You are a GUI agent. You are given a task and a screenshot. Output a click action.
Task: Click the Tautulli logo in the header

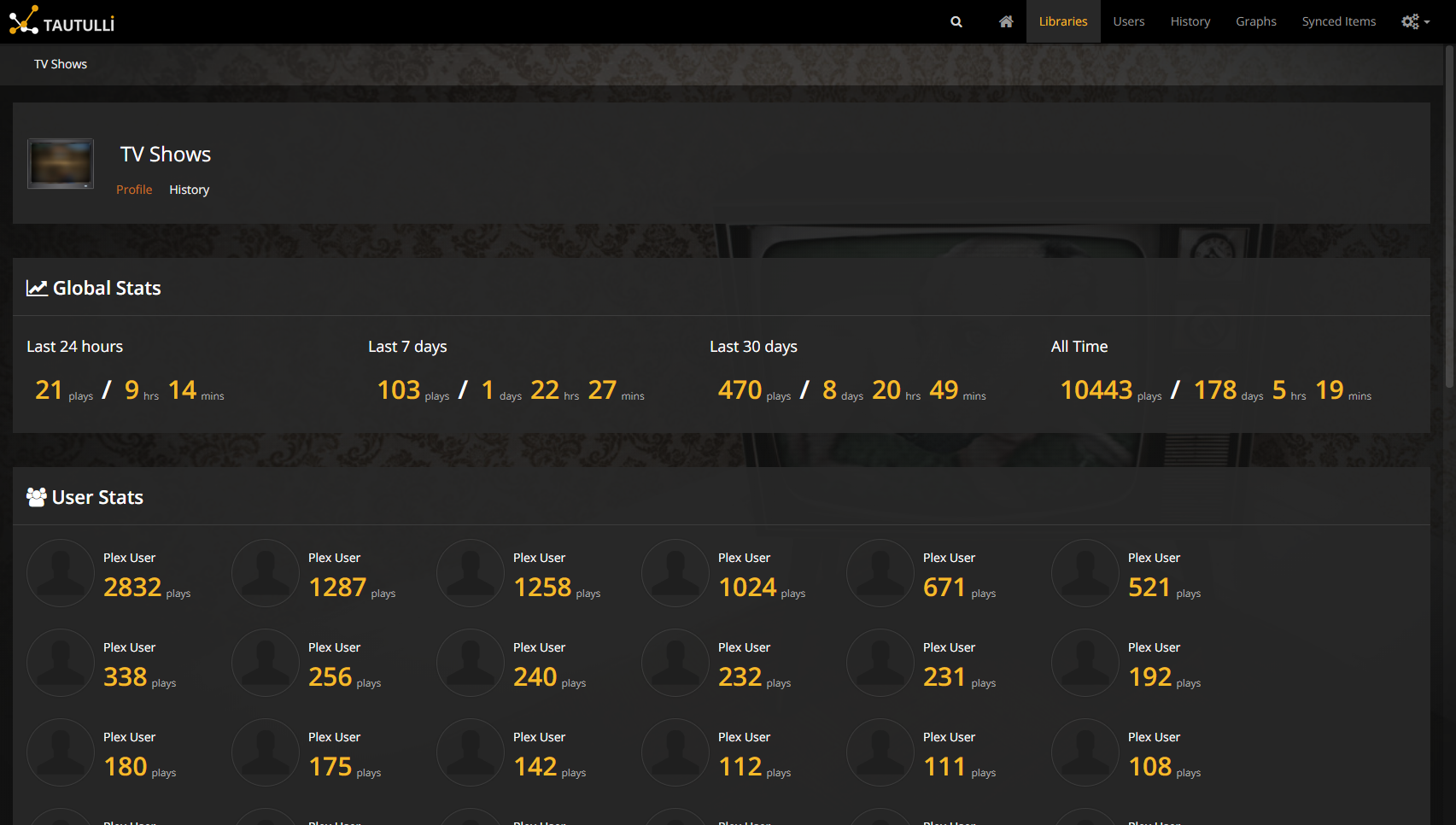[x=61, y=21]
